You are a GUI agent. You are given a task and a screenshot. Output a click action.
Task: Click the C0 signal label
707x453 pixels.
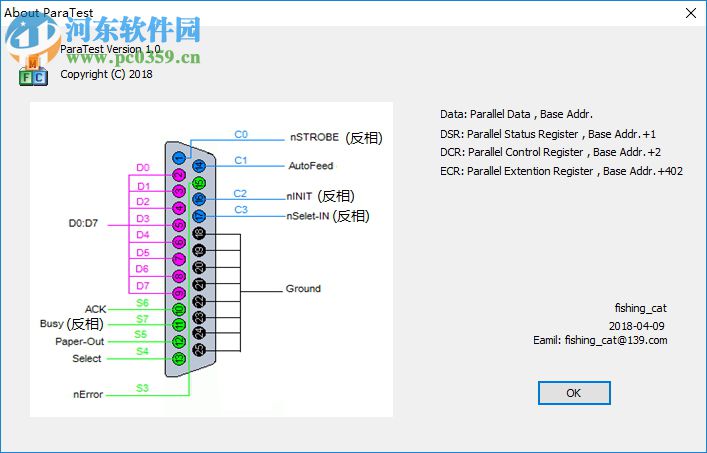[241, 134]
